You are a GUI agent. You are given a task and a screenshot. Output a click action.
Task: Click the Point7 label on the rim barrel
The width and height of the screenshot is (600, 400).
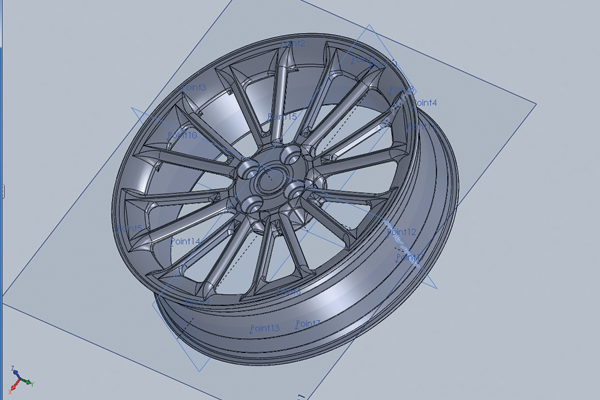(308, 323)
